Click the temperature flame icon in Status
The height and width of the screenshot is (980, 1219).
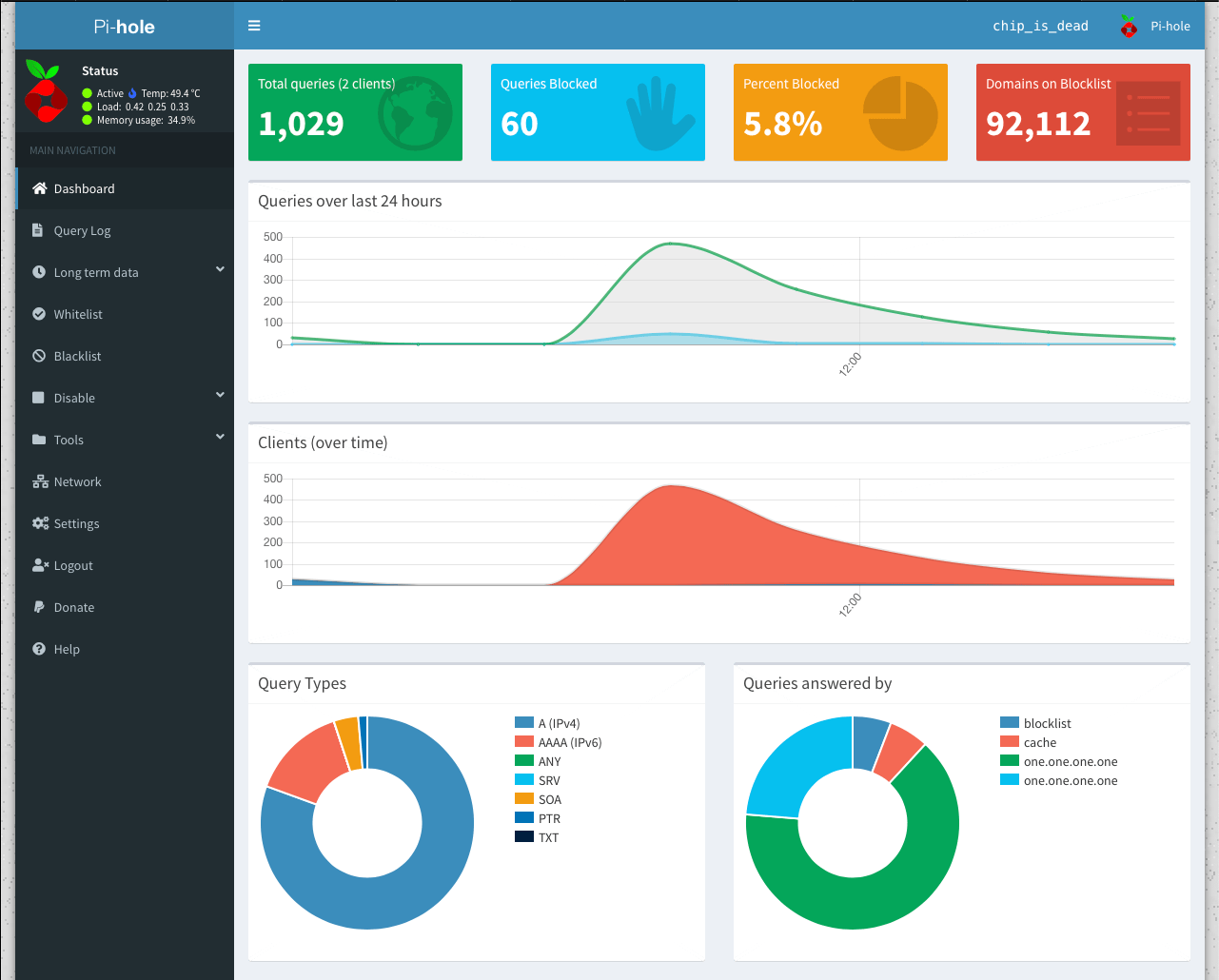[132, 93]
